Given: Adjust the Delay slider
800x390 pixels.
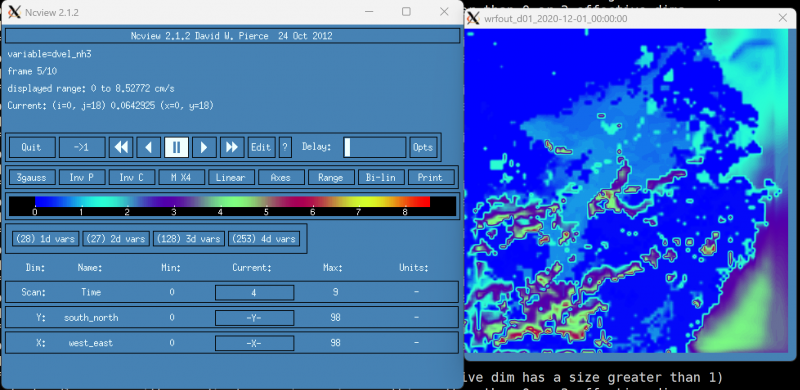Looking at the screenshot, I should [374, 148].
